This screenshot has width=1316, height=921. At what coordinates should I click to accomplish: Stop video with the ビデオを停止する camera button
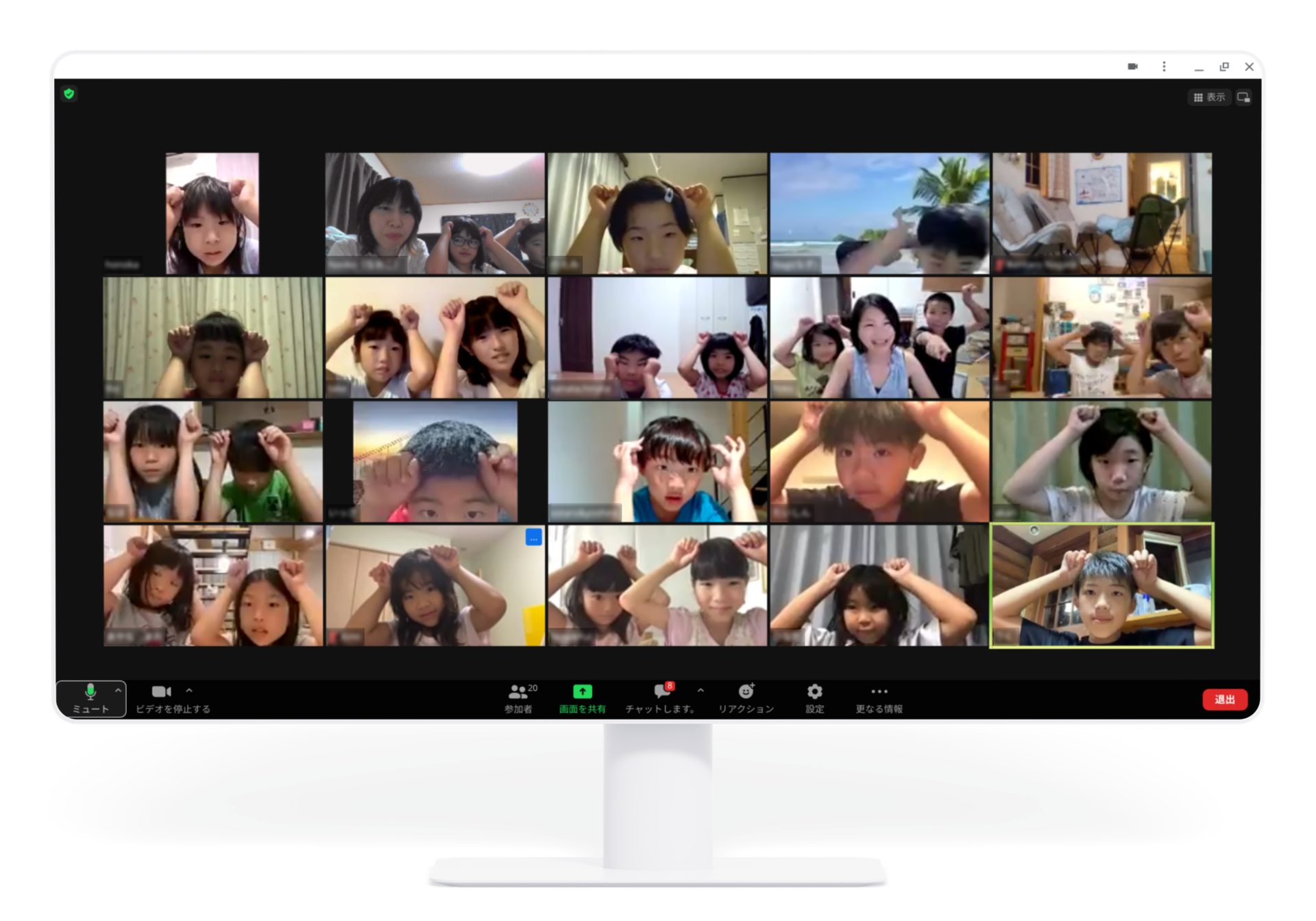pos(162,692)
